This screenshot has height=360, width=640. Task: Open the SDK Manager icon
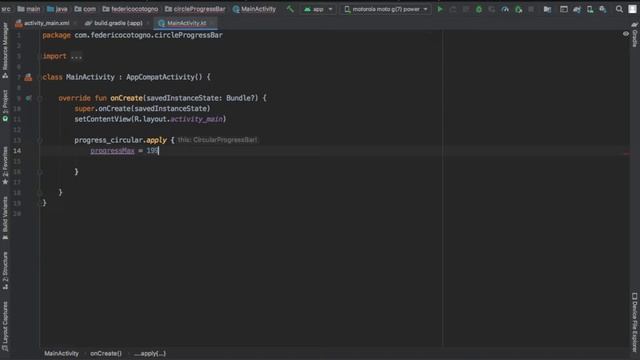coord(603,9)
